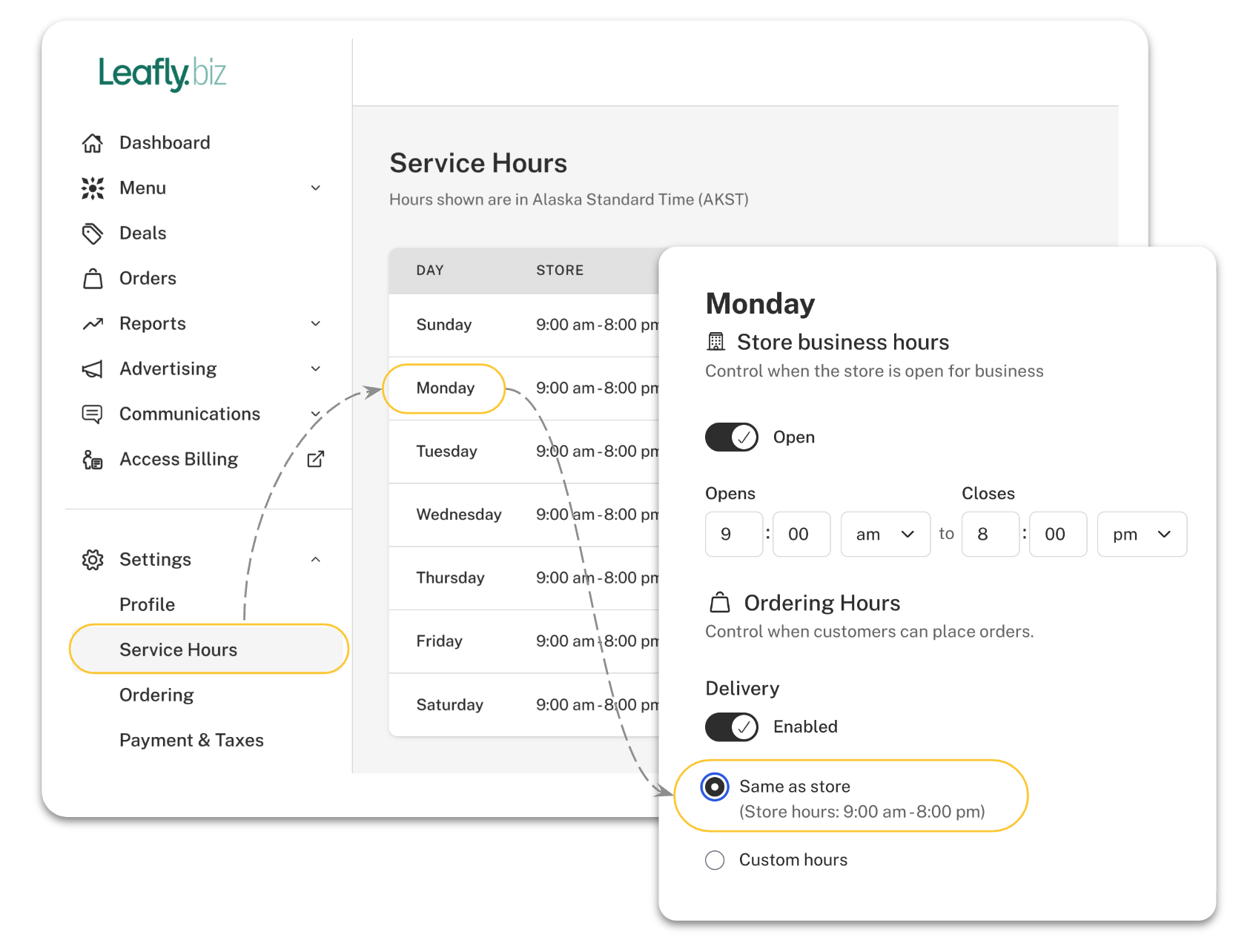Click the Settings gear icon
Image resolution: width=1253 pixels, height=952 pixels.
(93, 560)
